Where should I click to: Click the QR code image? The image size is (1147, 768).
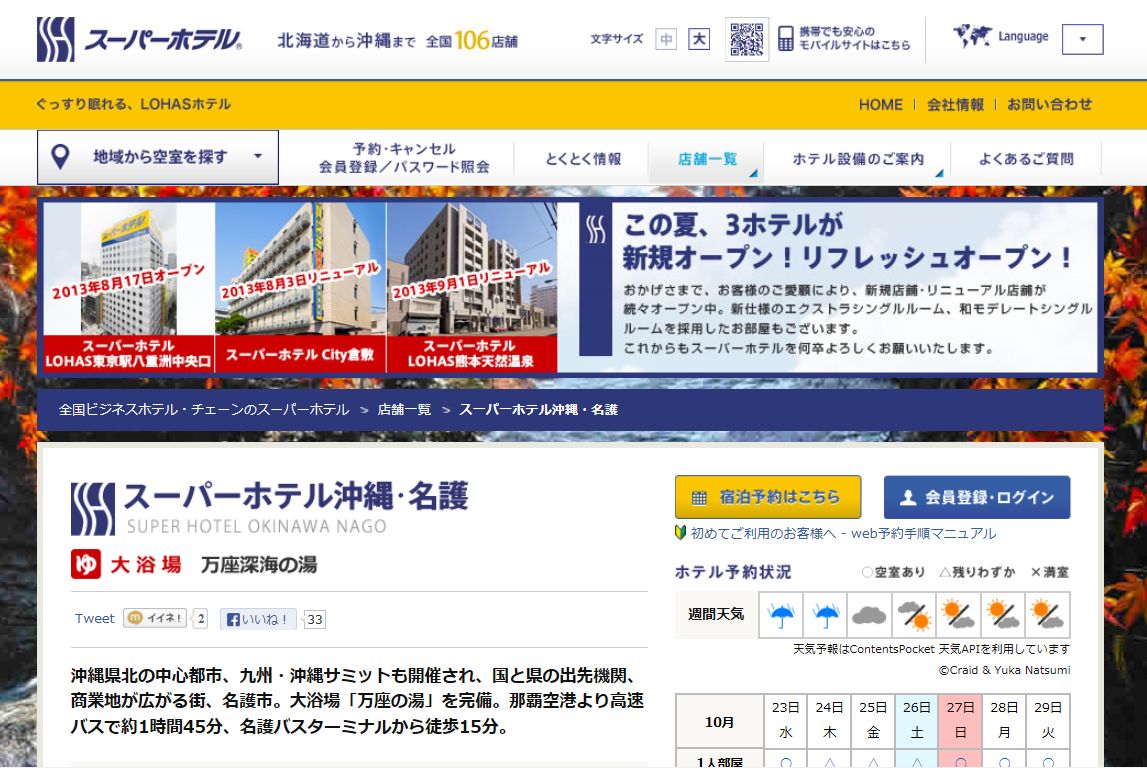747,39
